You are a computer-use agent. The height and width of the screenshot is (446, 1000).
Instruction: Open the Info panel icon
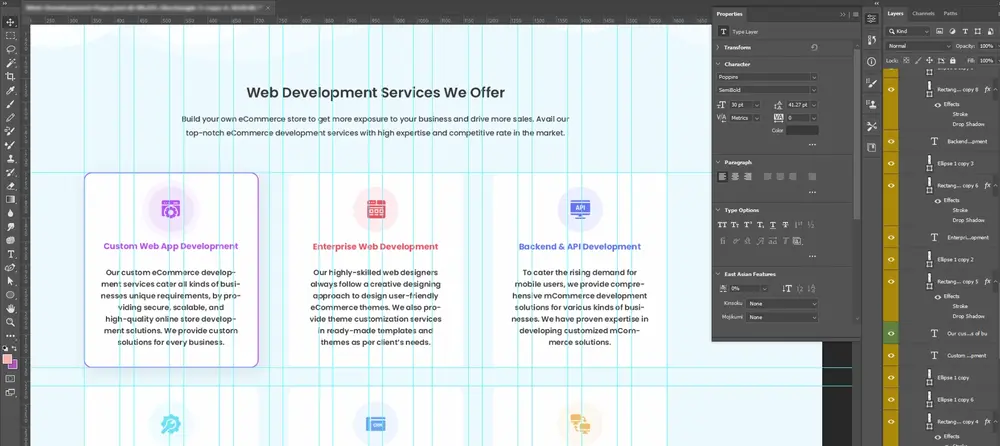pyautogui.click(x=871, y=62)
